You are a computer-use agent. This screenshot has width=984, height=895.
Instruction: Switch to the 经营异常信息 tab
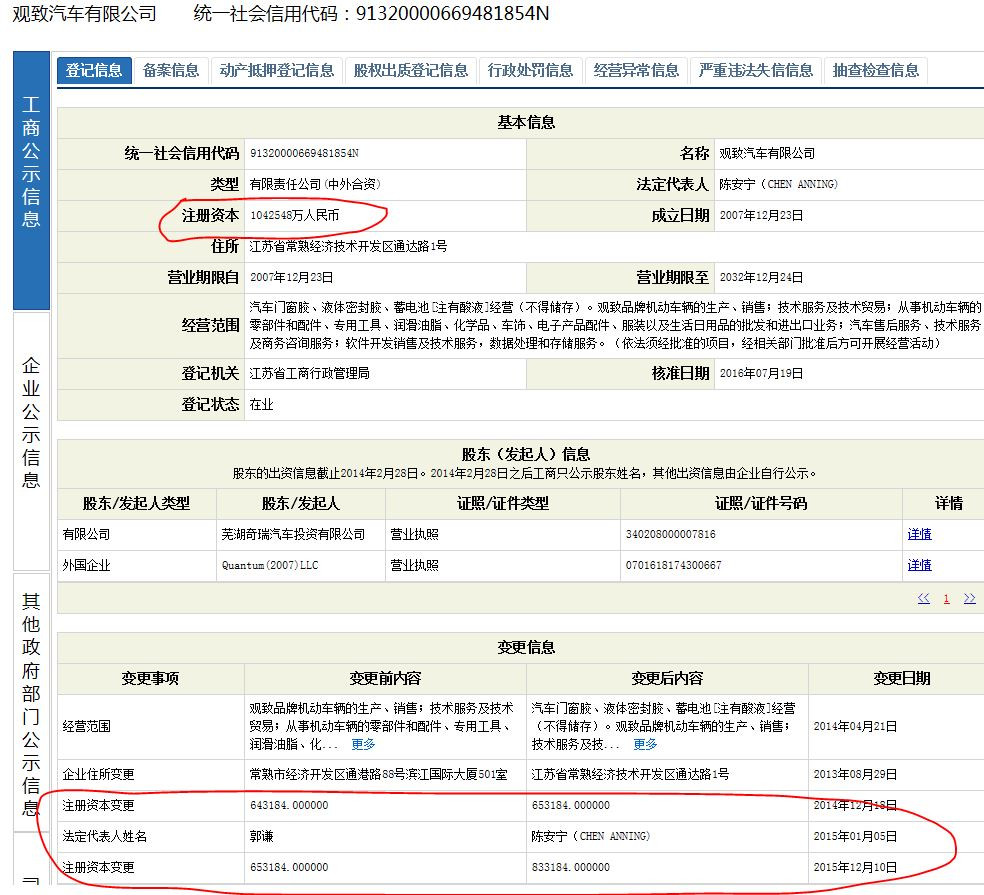click(x=636, y=70)
